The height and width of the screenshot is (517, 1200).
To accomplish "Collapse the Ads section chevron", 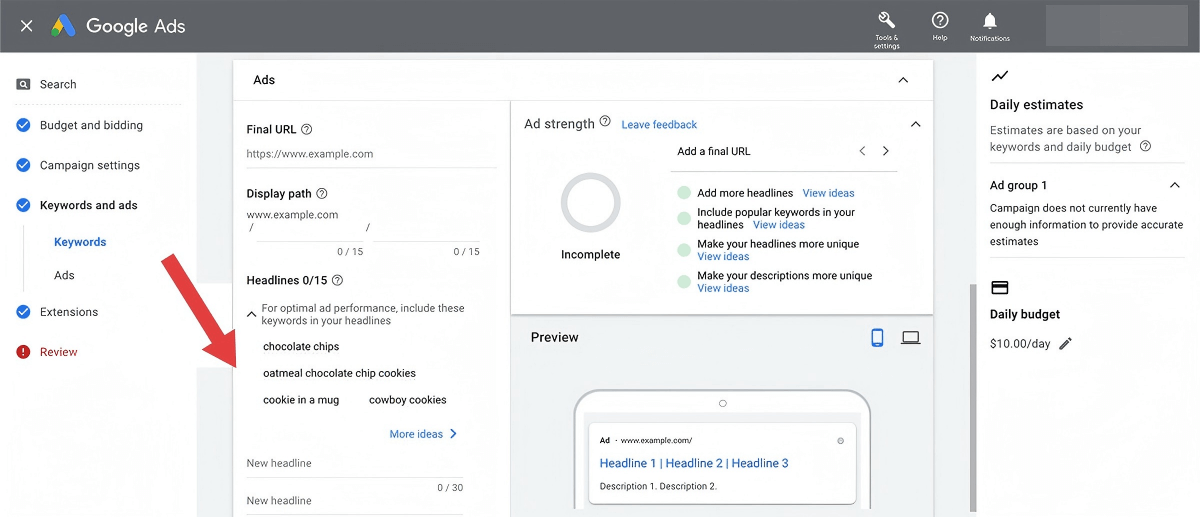I will [x=903, y=80].
